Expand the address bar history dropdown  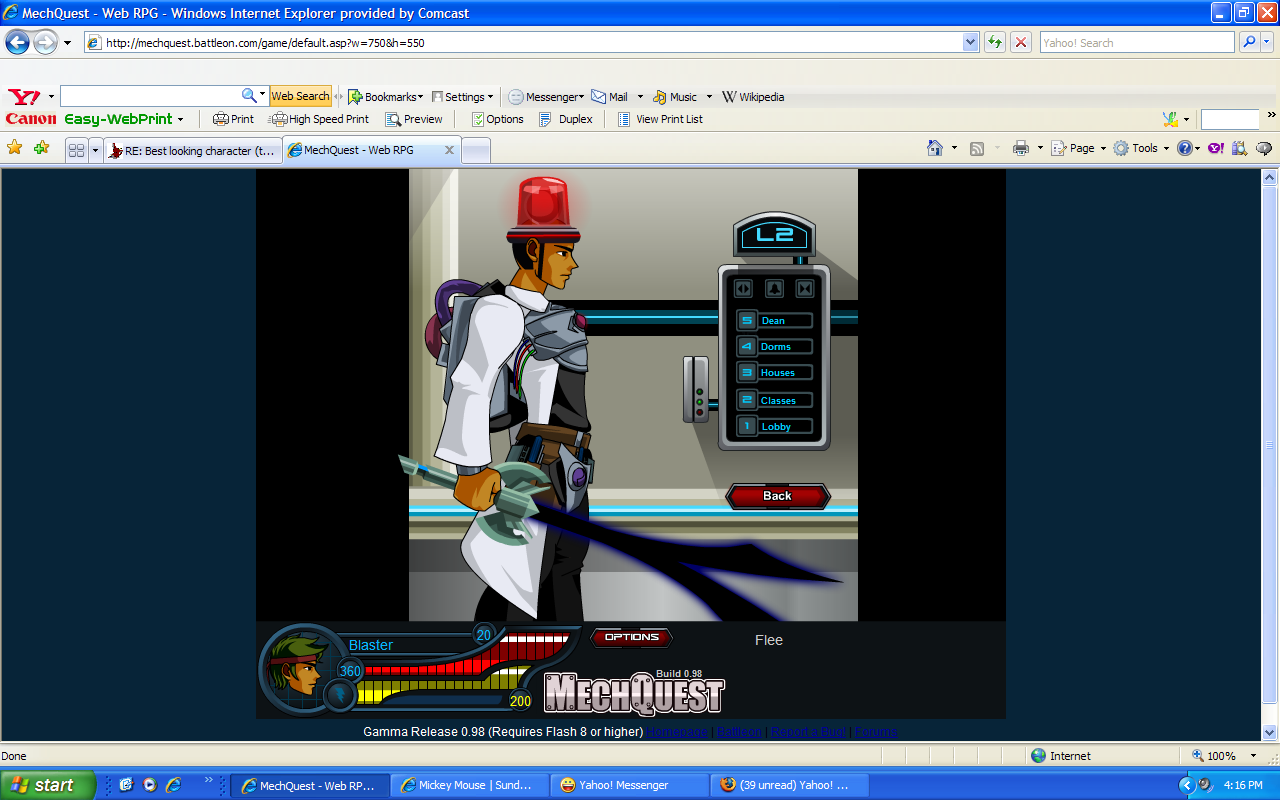pyautogui.click(x=970, y=43)
